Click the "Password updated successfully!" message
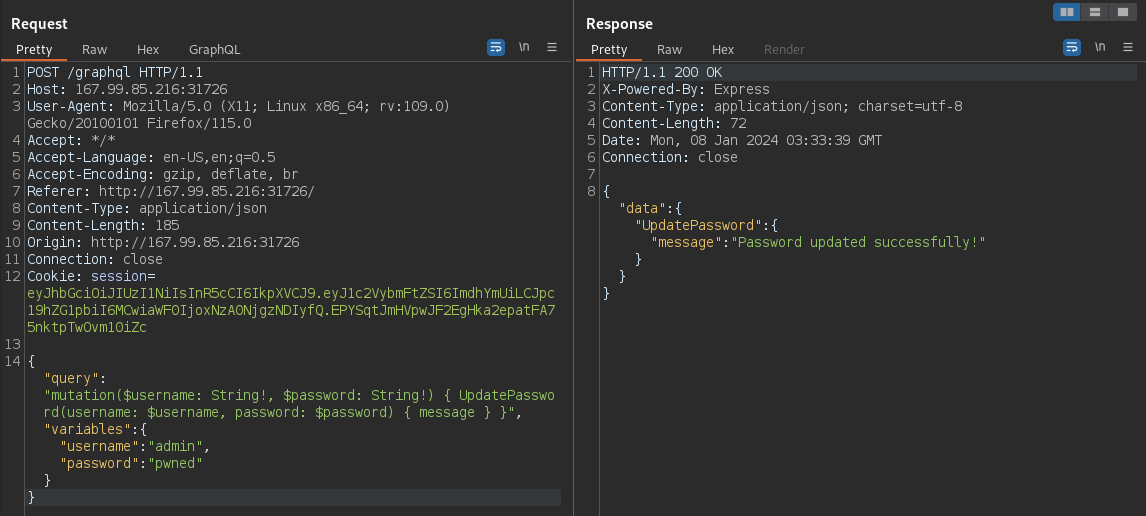1146x516 pixels. point(859,242)
